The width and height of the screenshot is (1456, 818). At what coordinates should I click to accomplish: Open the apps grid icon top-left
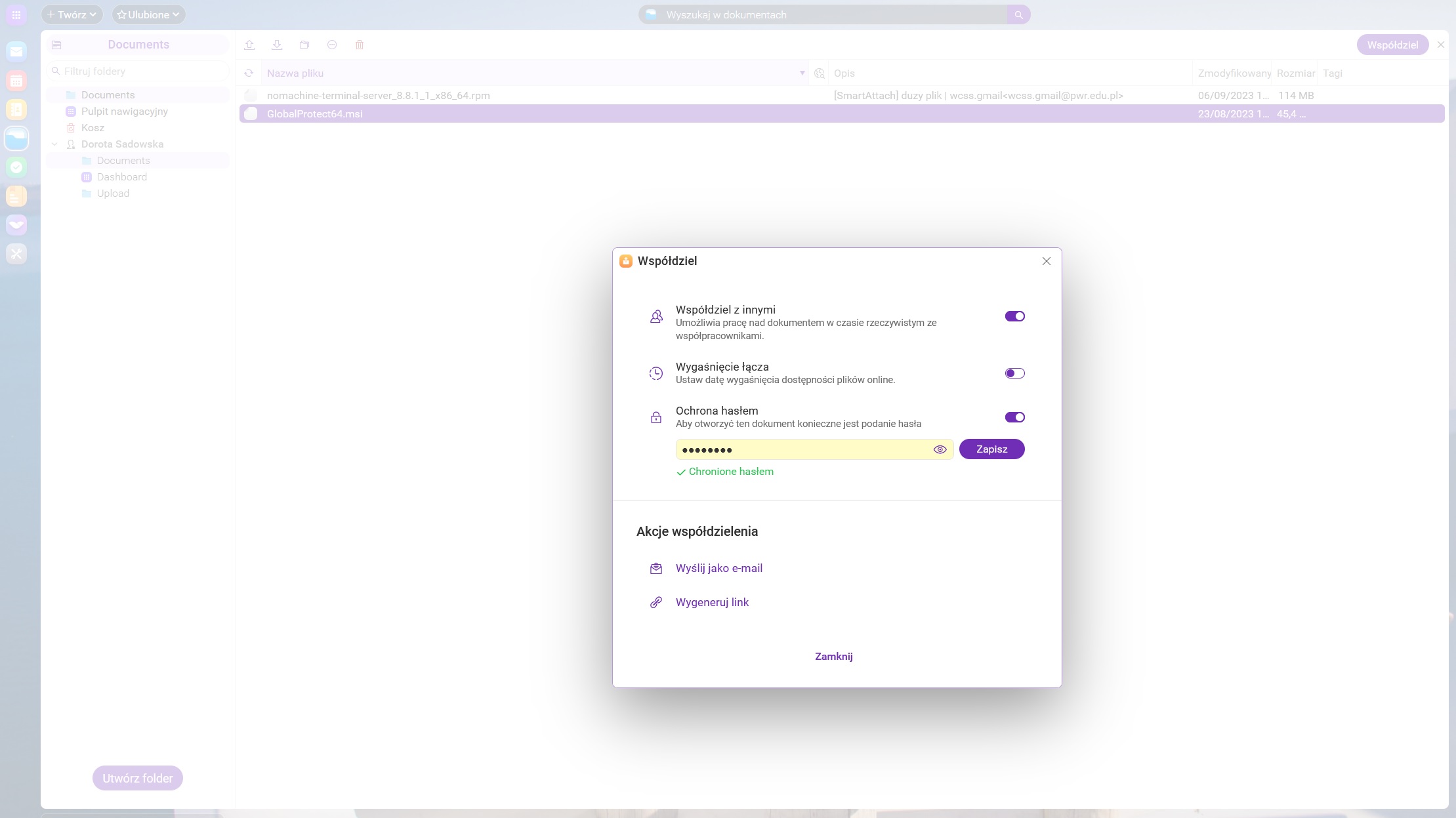(x=16, y=14)
